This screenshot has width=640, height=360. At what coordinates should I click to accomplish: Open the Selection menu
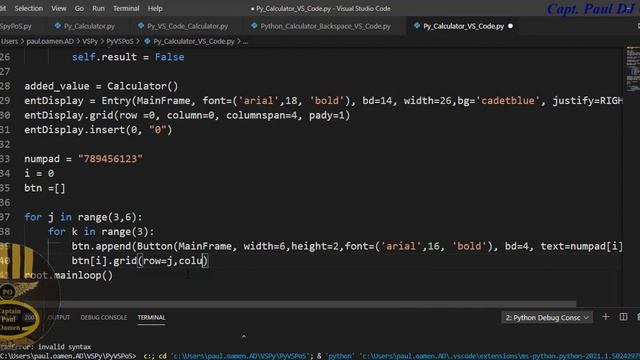[x=29, y=8]
